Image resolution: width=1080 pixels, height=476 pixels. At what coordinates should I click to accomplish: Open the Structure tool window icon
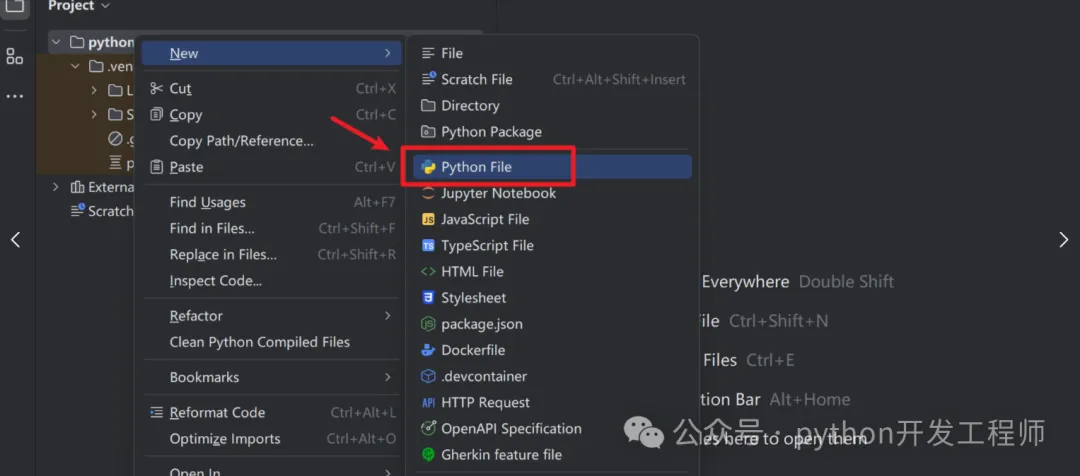(15, 56)
